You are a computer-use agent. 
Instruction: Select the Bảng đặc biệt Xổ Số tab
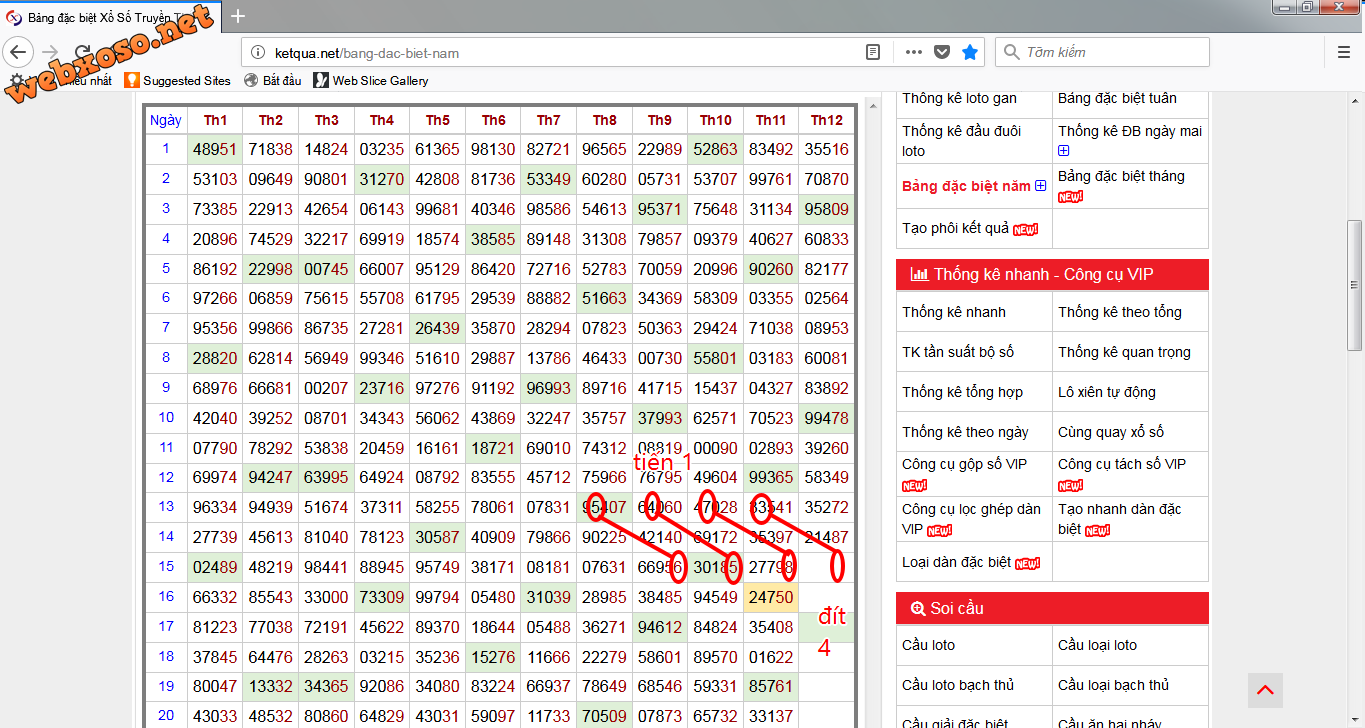tap(110, 16)
